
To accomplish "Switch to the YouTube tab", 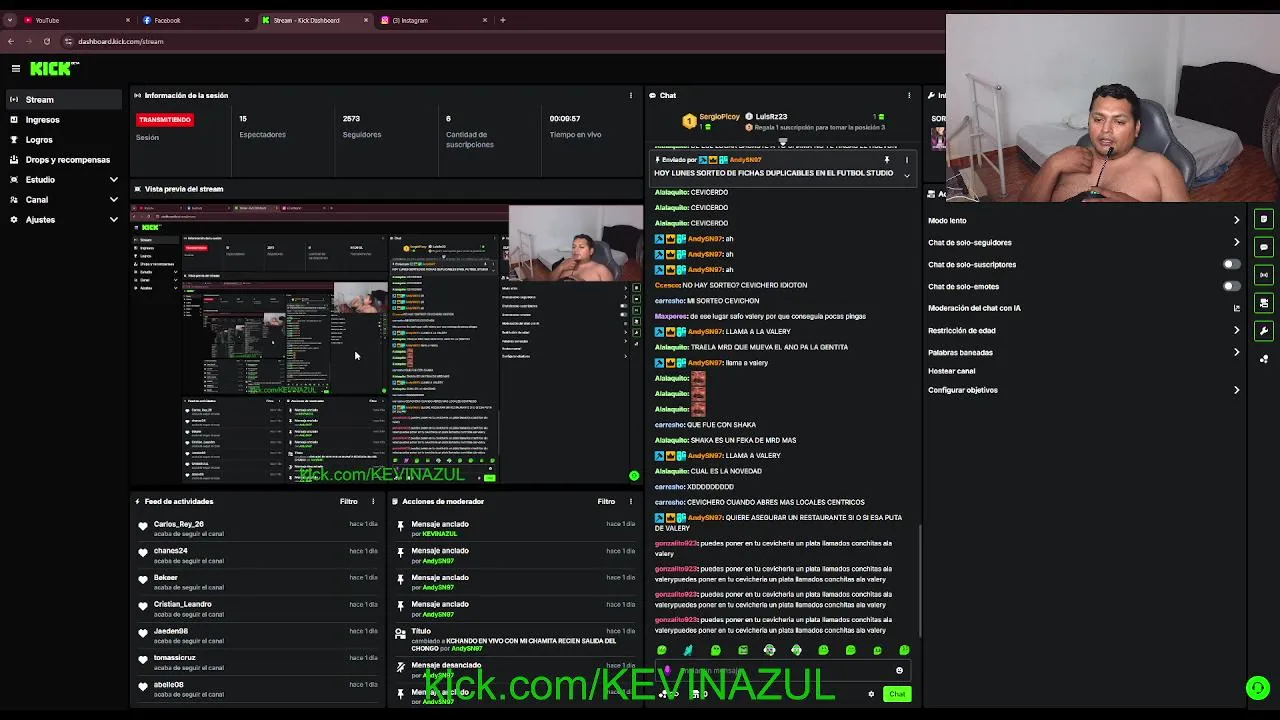I will point(77,20).
